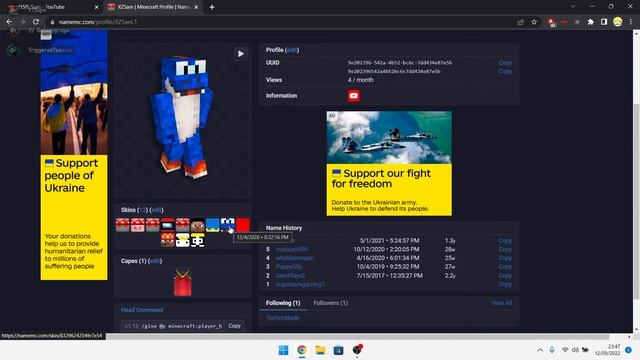The width and height of the screenshot is (640, 360).
Task: Open name history entry 5 link
Action: click(x=292, y=249)
